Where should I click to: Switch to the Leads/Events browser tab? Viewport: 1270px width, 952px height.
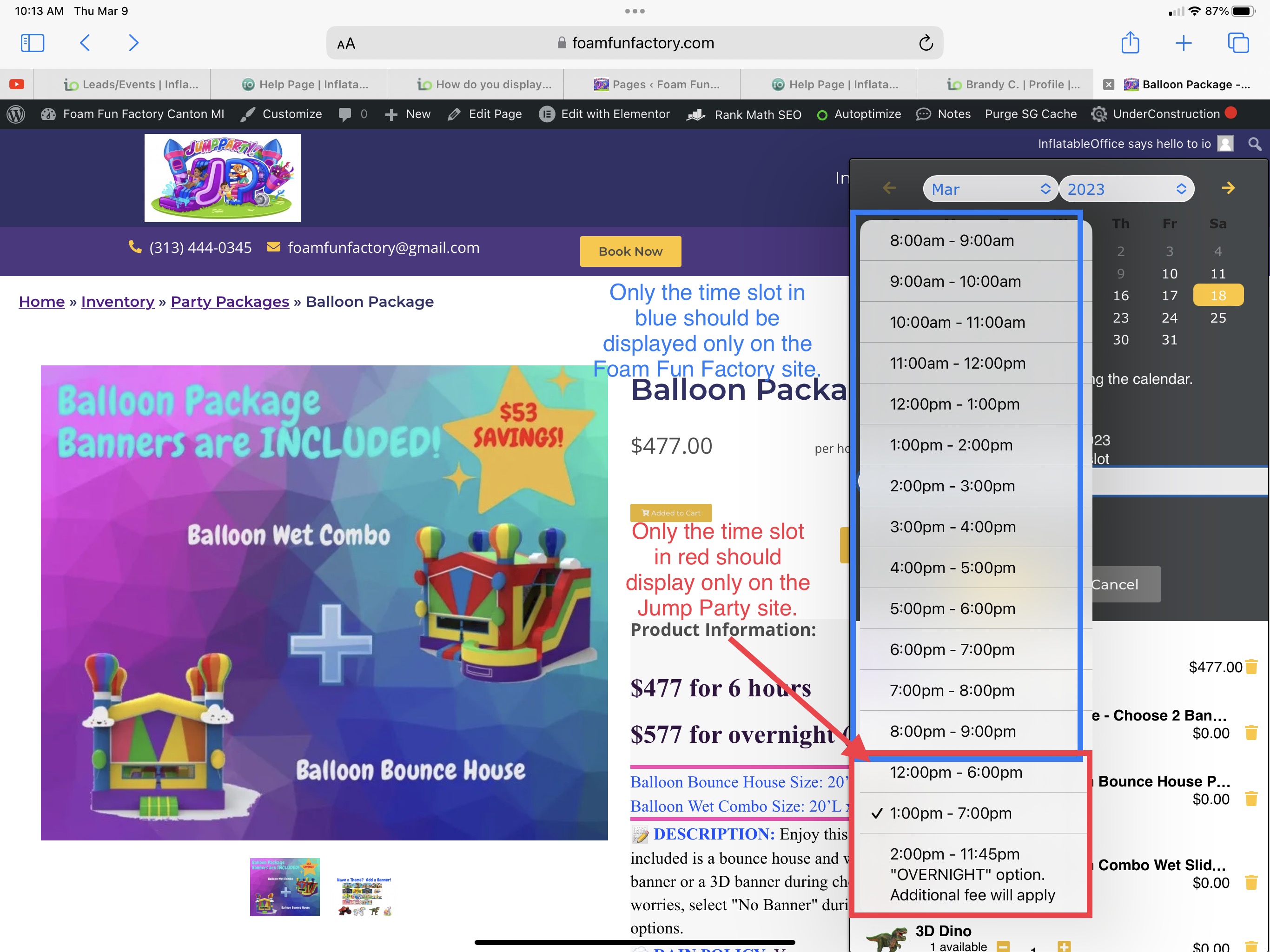pos(132,85)
